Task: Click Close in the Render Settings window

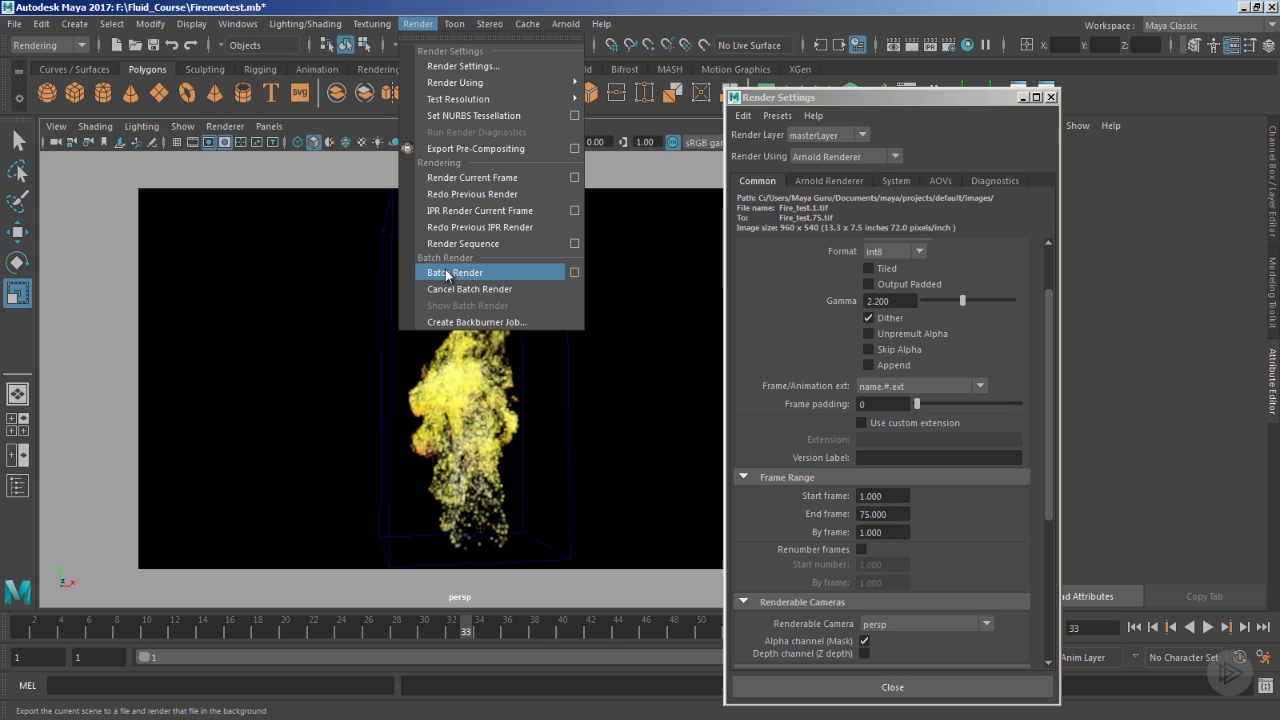Action: (892, 687)
